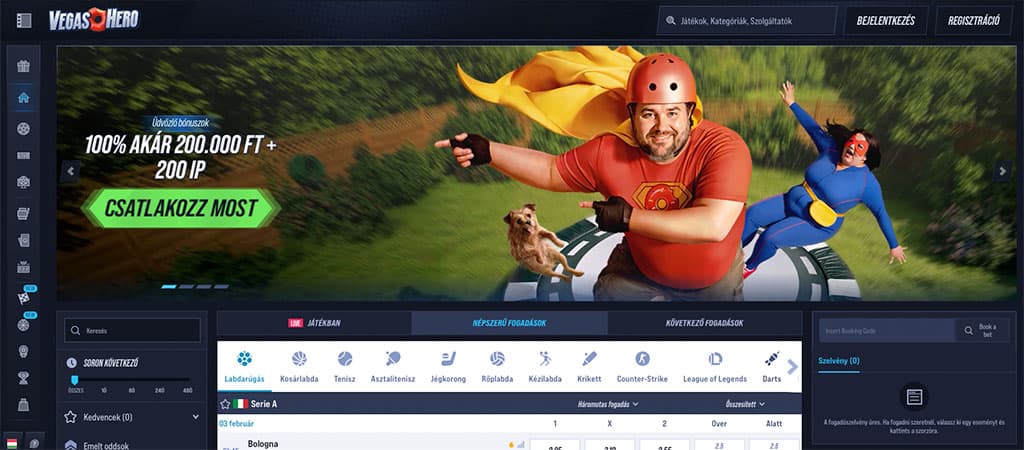Switch to the Live Játékban tab
This screenshot has width=1024, height=450.
point(314,323)
